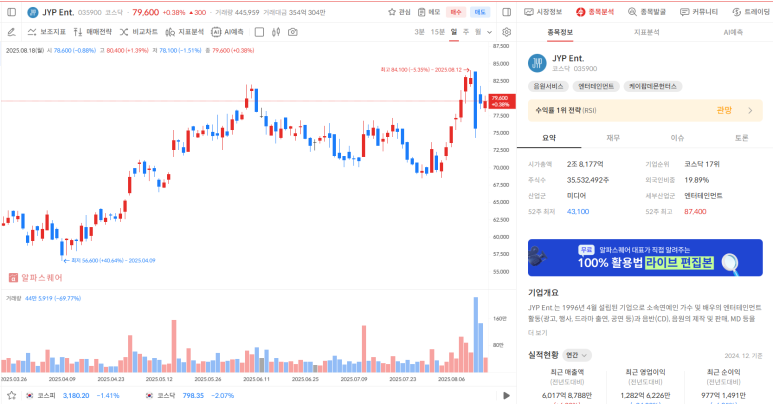The image size is (773, 404).
Task: Toggle the left sidebar panel icon
Action: coord(12,12)
